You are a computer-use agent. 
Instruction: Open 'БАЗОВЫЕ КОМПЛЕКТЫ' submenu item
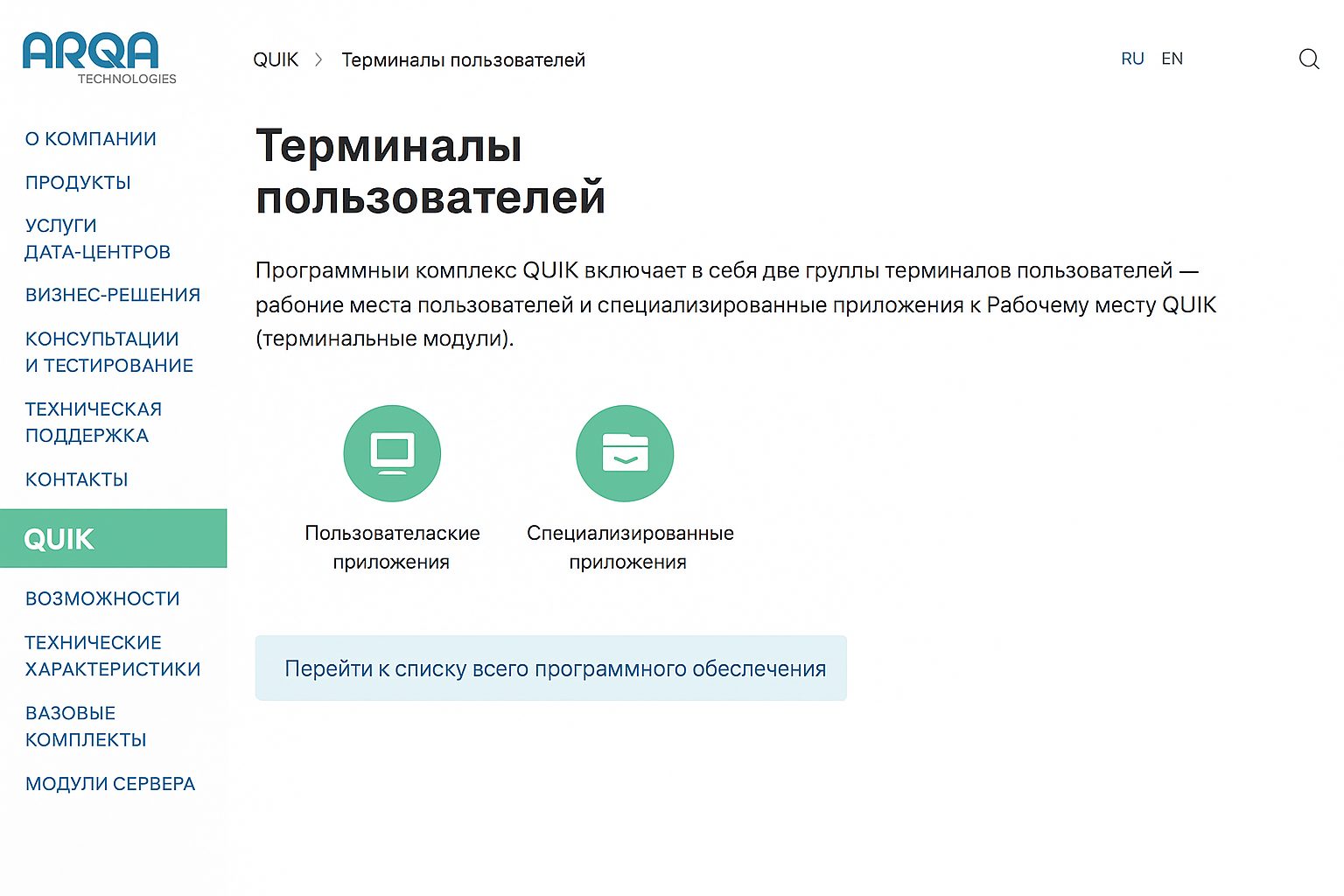(86, 726)
